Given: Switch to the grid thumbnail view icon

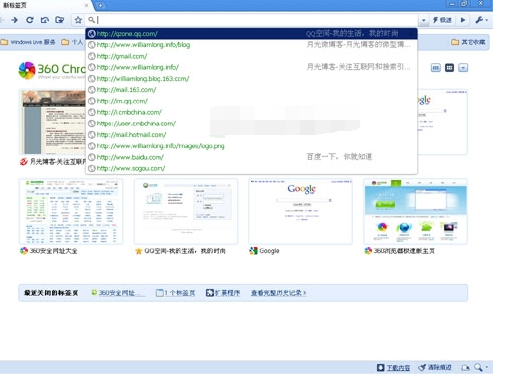Looking at the screenshot, I should 449,68.
